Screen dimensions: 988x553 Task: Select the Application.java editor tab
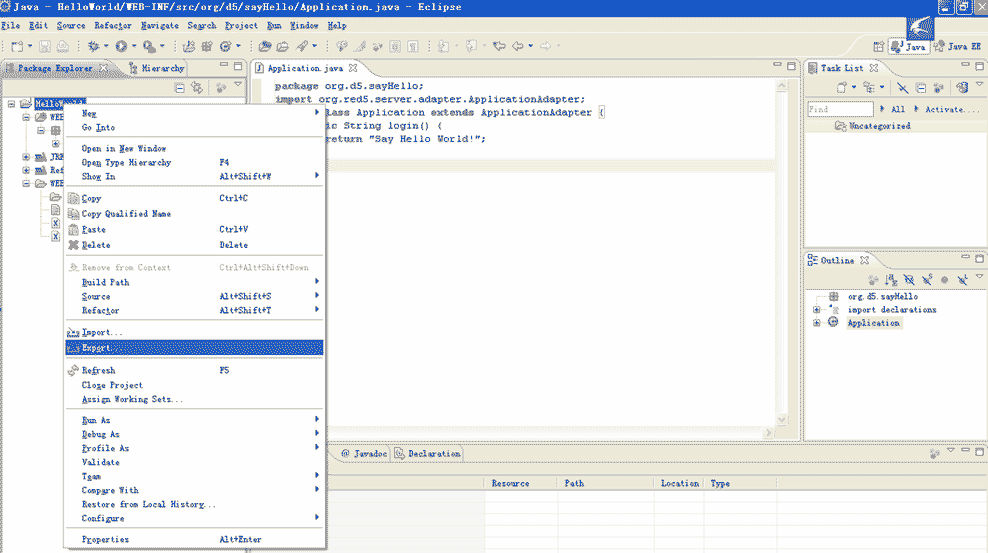click(x=305, y=68)
